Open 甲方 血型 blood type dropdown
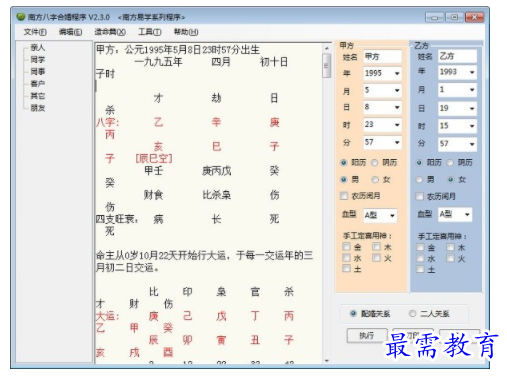The image size is (507, 377). pos(380,215)
